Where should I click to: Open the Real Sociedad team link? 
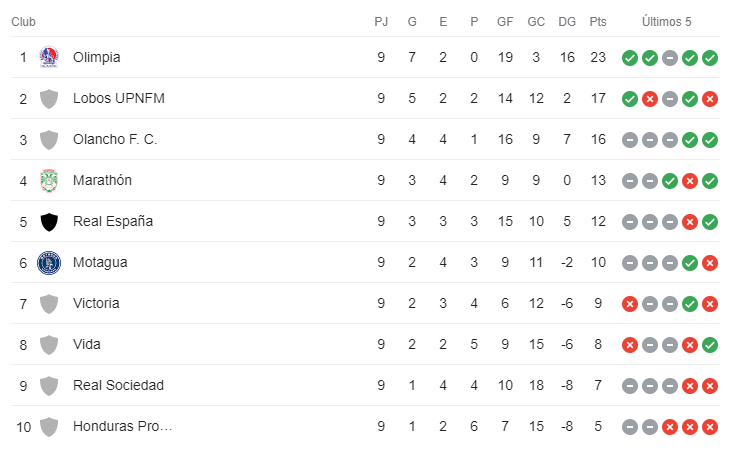(118, 385)
